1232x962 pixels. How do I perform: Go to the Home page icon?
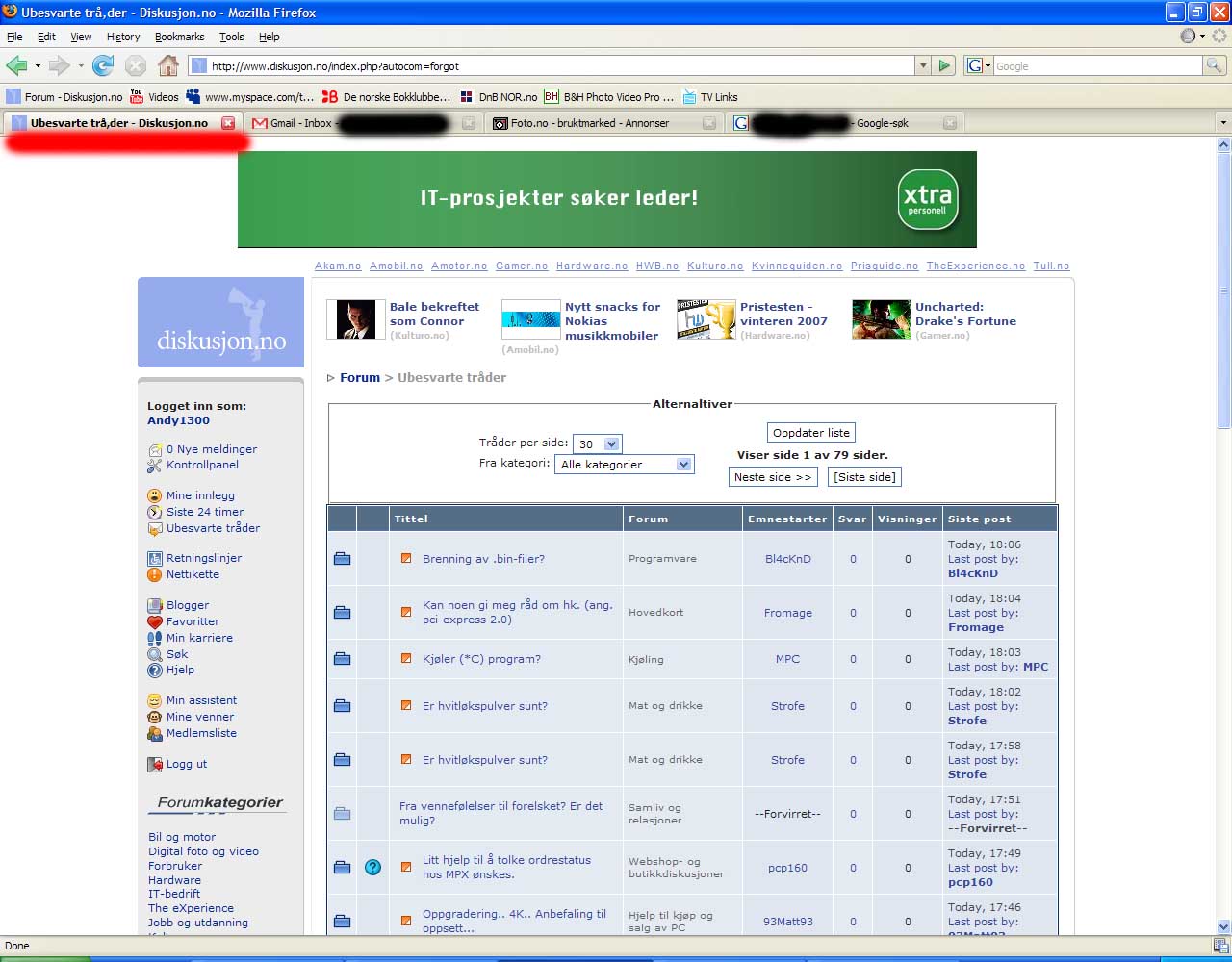pos(168,65)
